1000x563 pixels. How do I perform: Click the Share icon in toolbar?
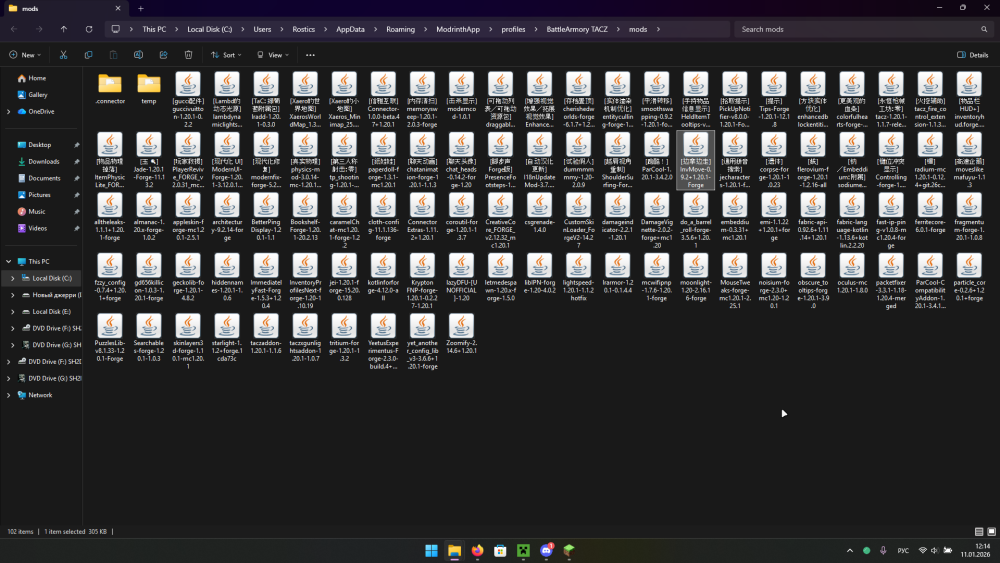(163, 55)
